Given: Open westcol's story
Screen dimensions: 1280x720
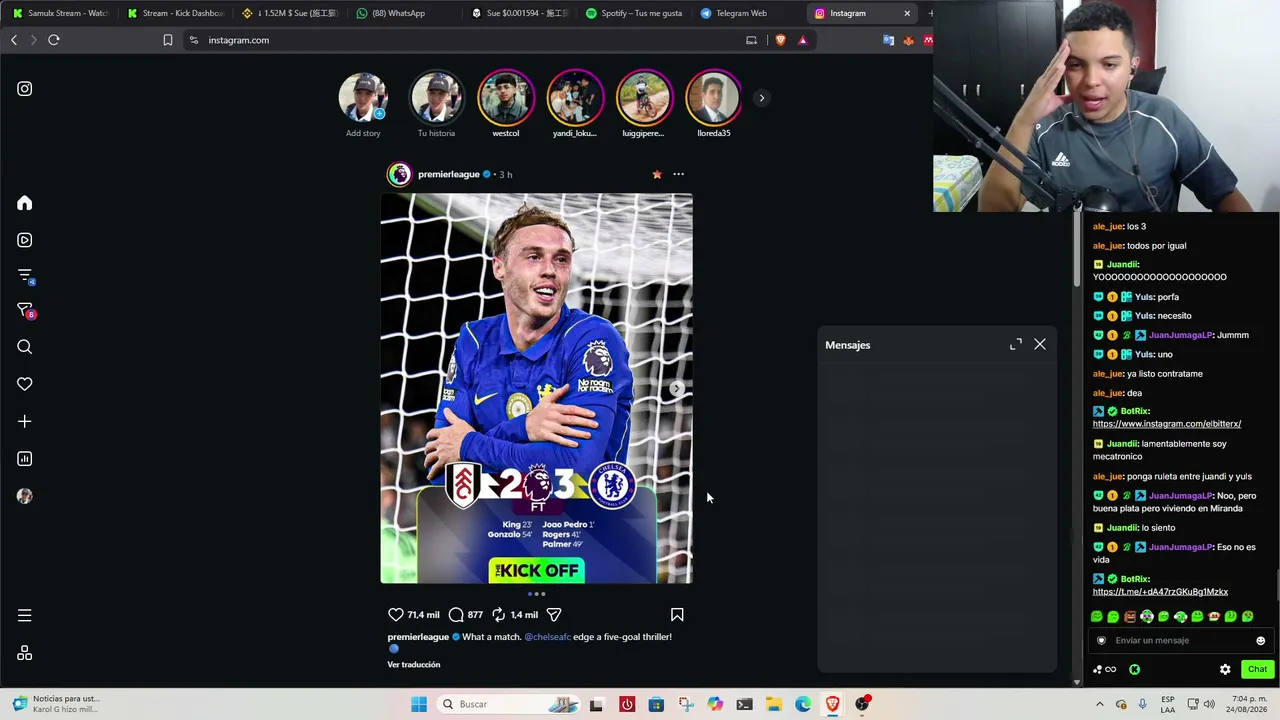Looking at the screenshot, I should click(x=506, y=98).
